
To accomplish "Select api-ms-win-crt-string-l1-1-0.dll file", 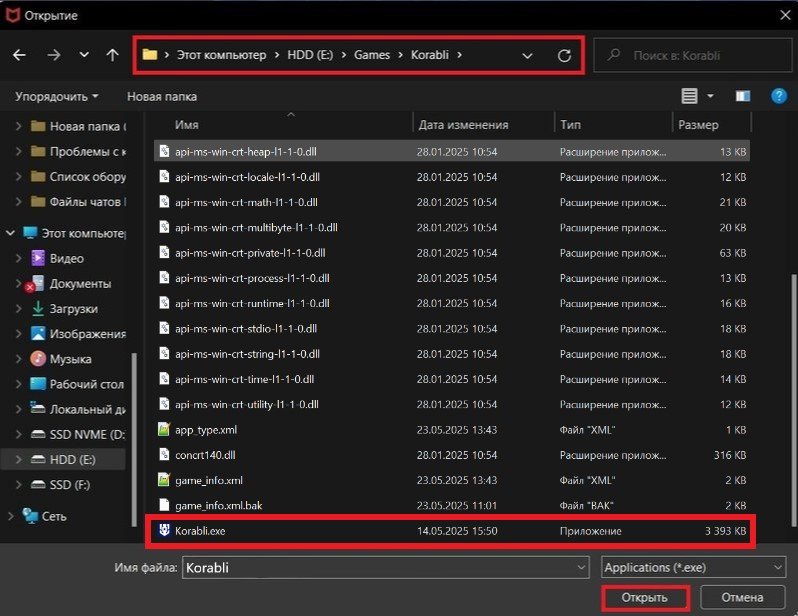I will pos(452,354).
